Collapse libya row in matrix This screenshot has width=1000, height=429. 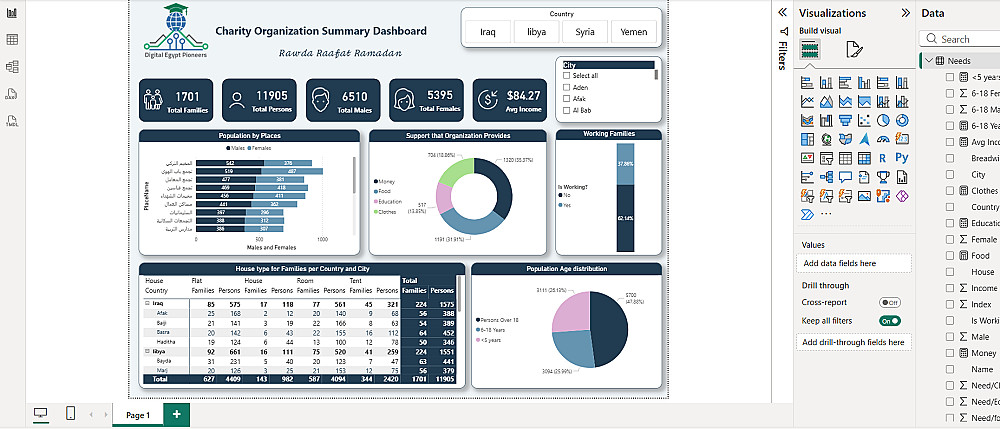(x=148, y=351)
